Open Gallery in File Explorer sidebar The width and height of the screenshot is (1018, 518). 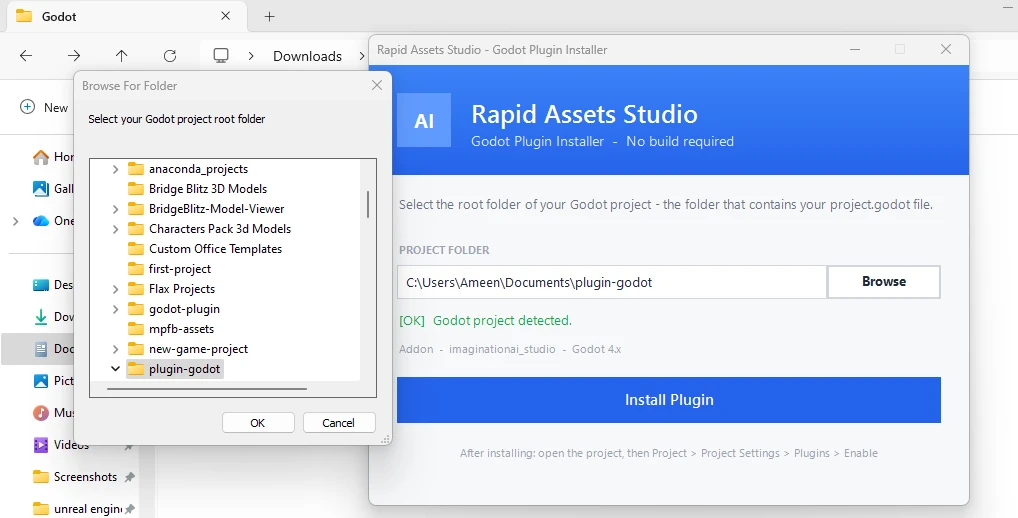coord(53,188)
